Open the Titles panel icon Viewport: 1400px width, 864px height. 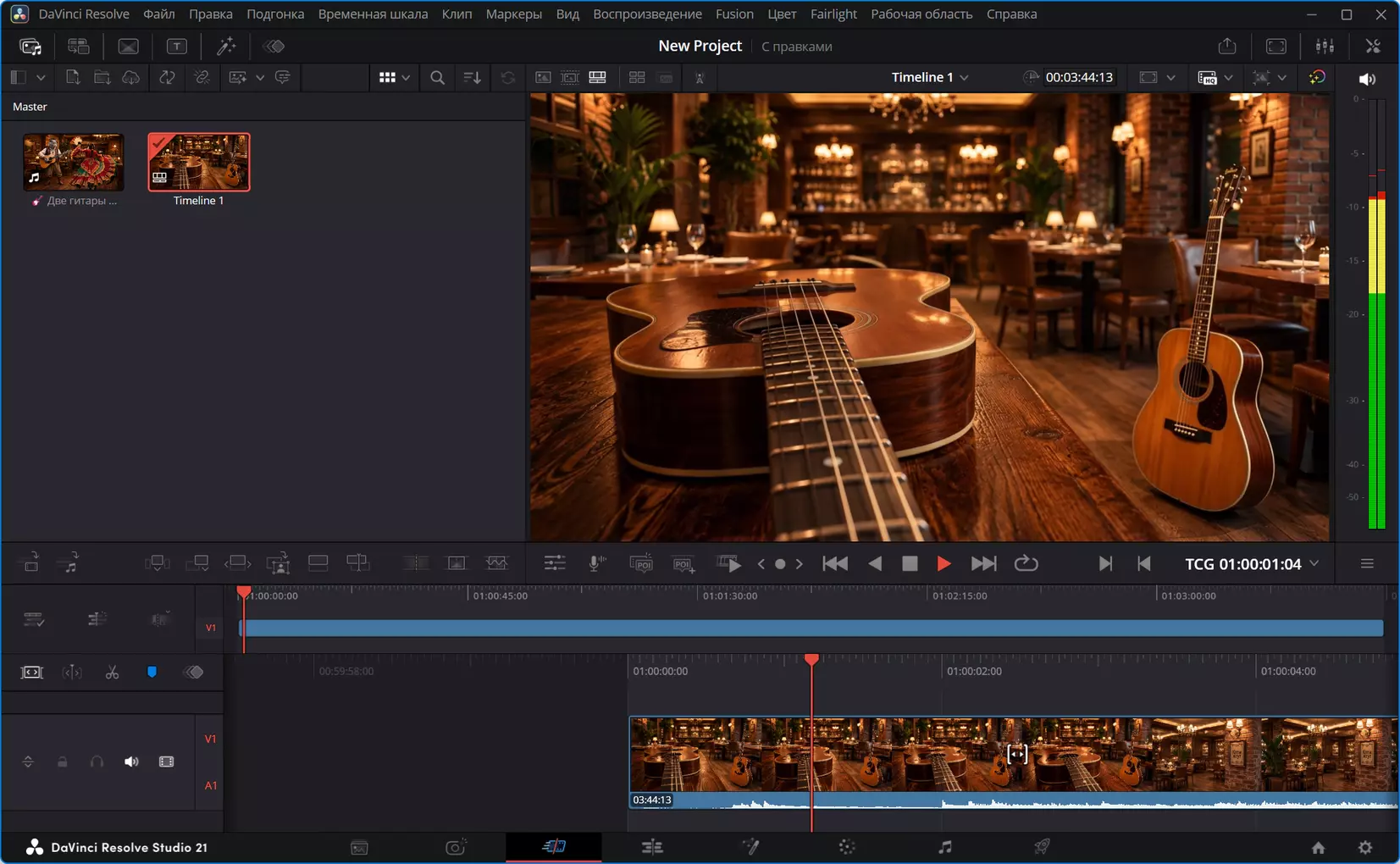pos(176,47)
